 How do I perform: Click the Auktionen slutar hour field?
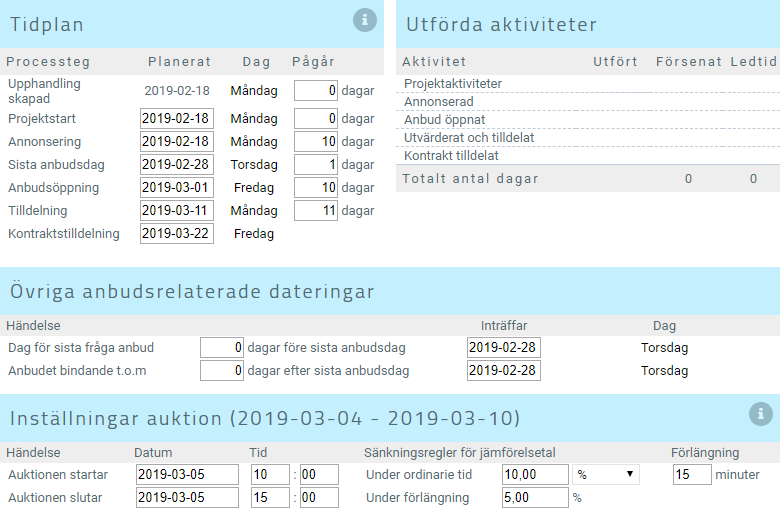pyautogui.click(x=270, y=498)
